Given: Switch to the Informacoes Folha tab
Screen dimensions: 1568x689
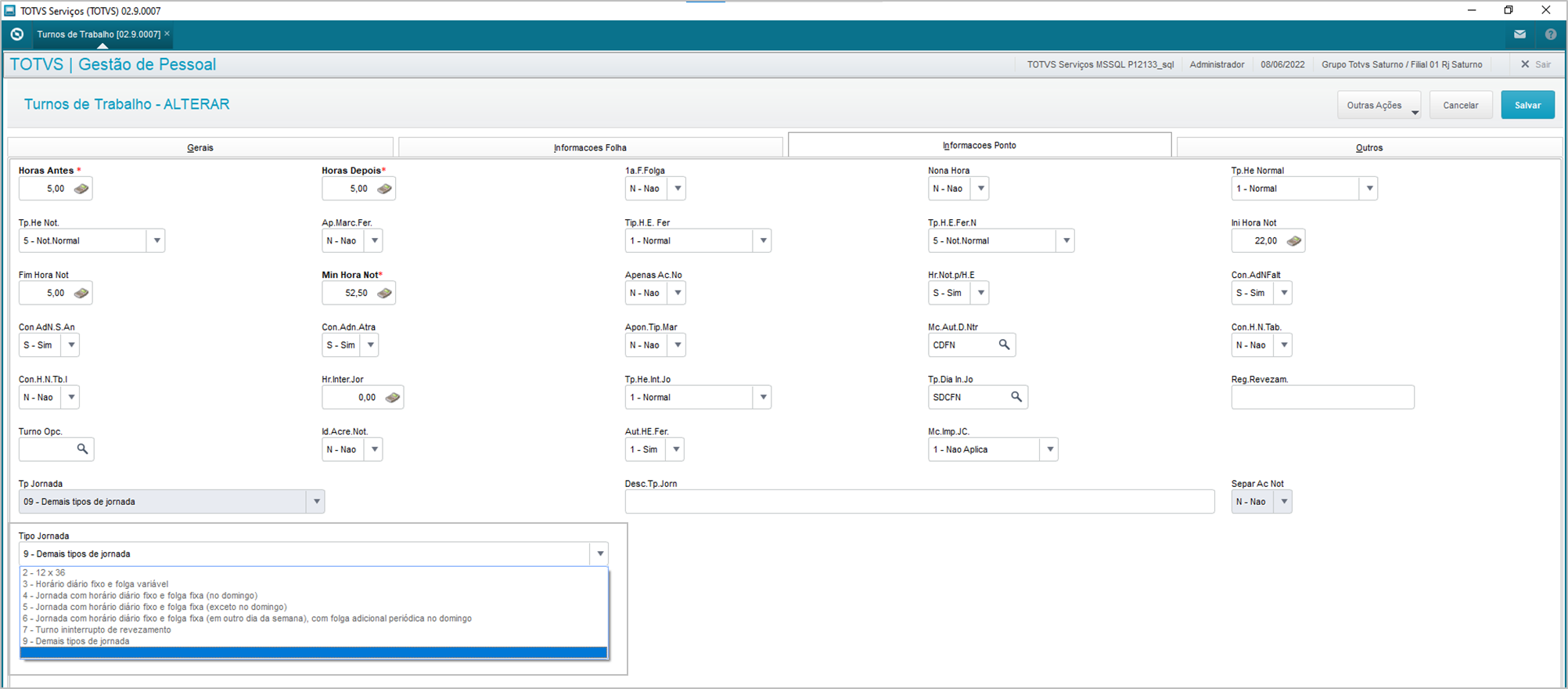Looking at the screenshot, I should click(590, 147).
